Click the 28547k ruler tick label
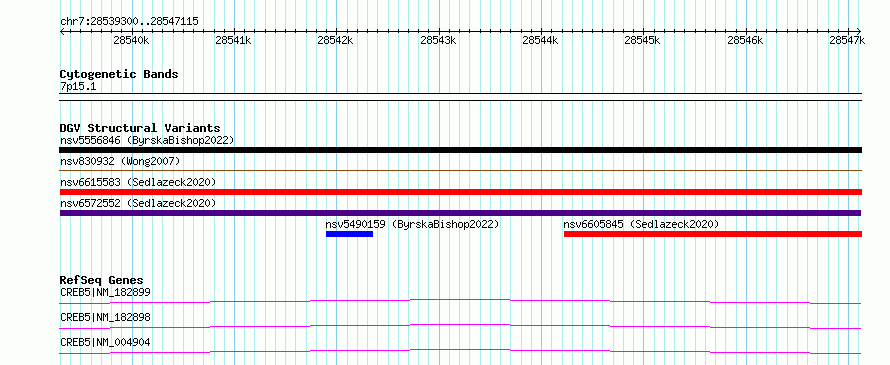This screenshot has width=890, height=365. [x=847, y=40]
